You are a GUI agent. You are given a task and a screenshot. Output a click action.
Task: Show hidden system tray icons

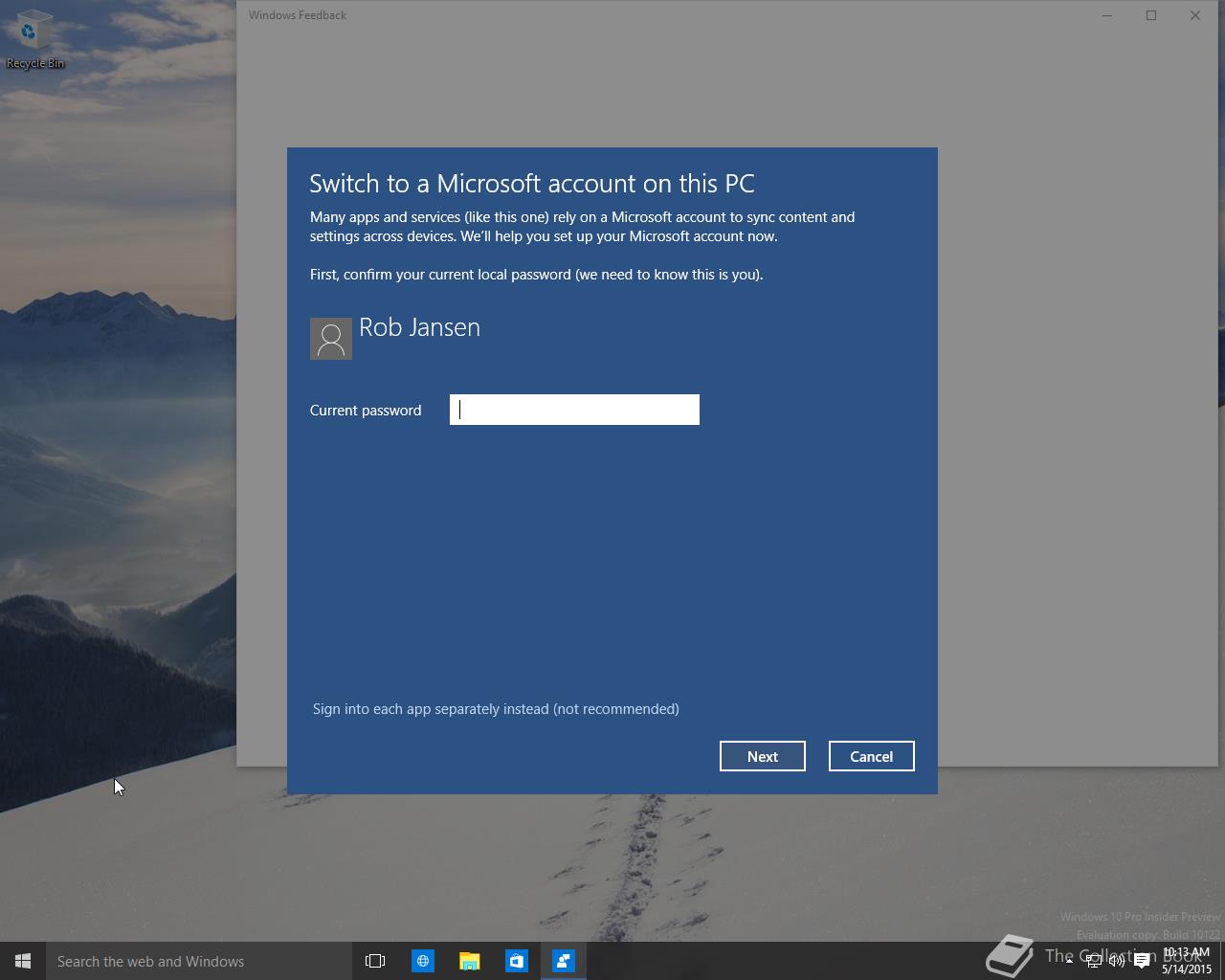tap(1069, 961)
